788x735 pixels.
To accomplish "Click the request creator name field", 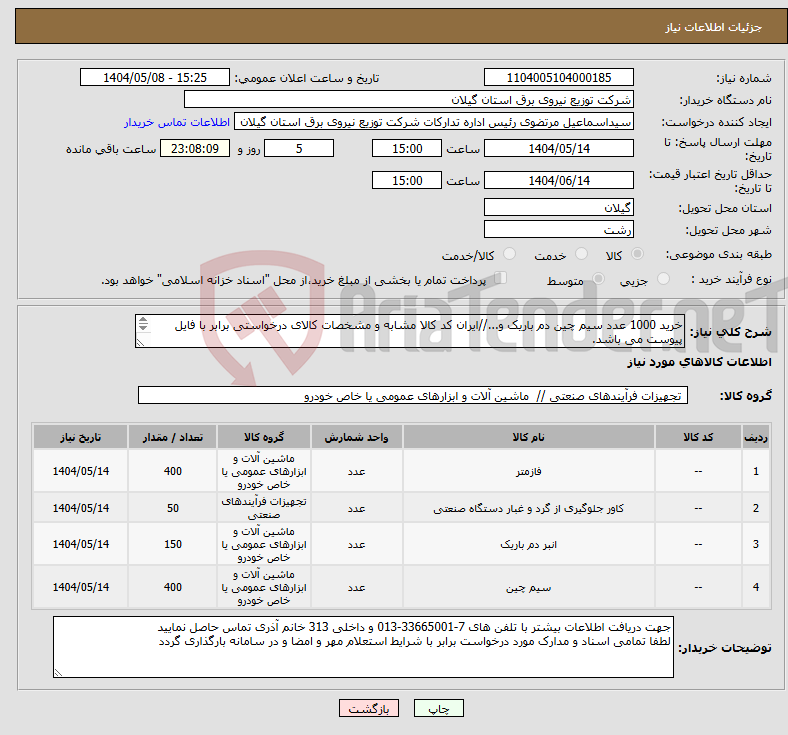I will point(434,122).
